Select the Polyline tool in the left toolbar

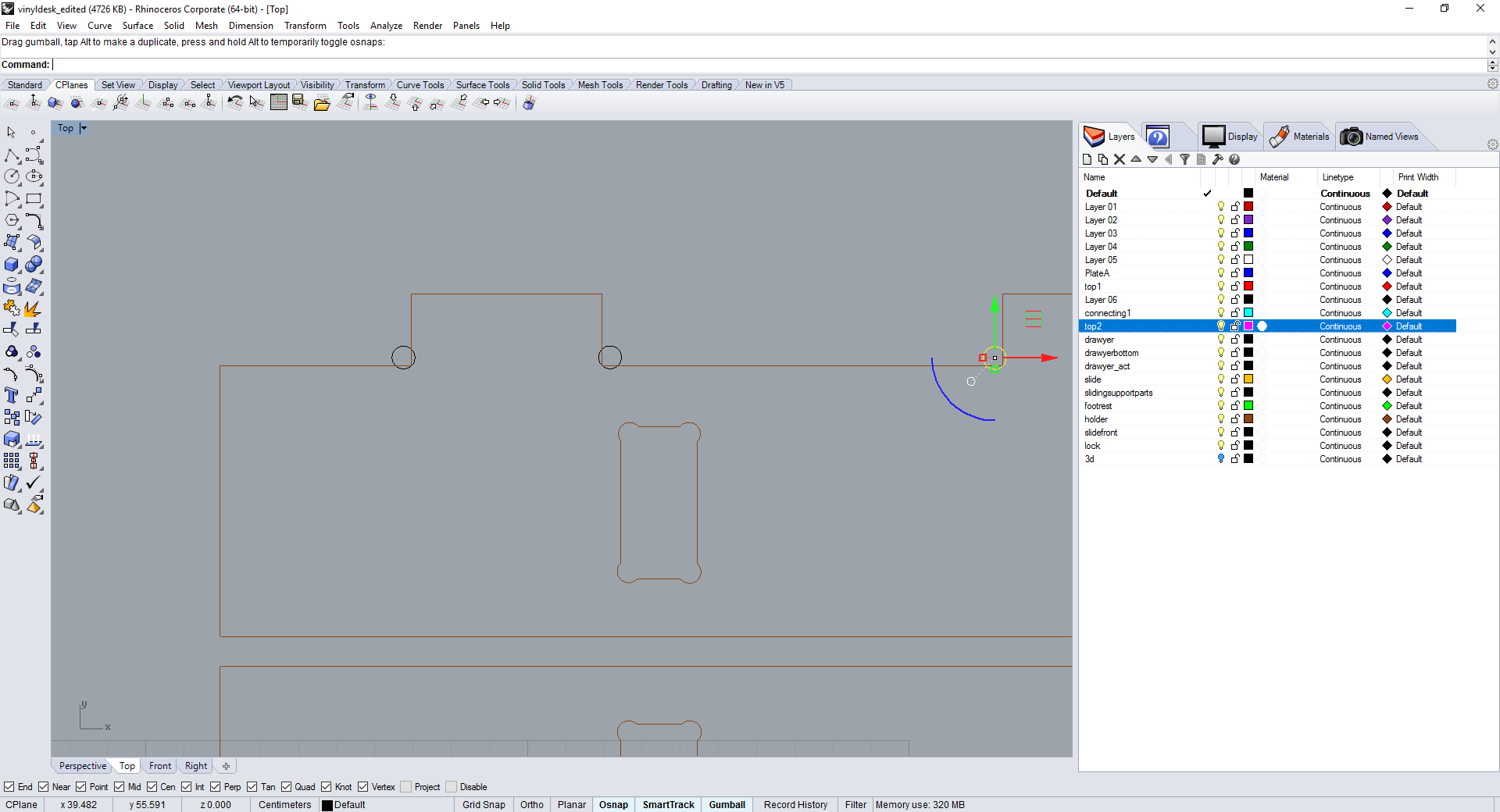point(12,155)
